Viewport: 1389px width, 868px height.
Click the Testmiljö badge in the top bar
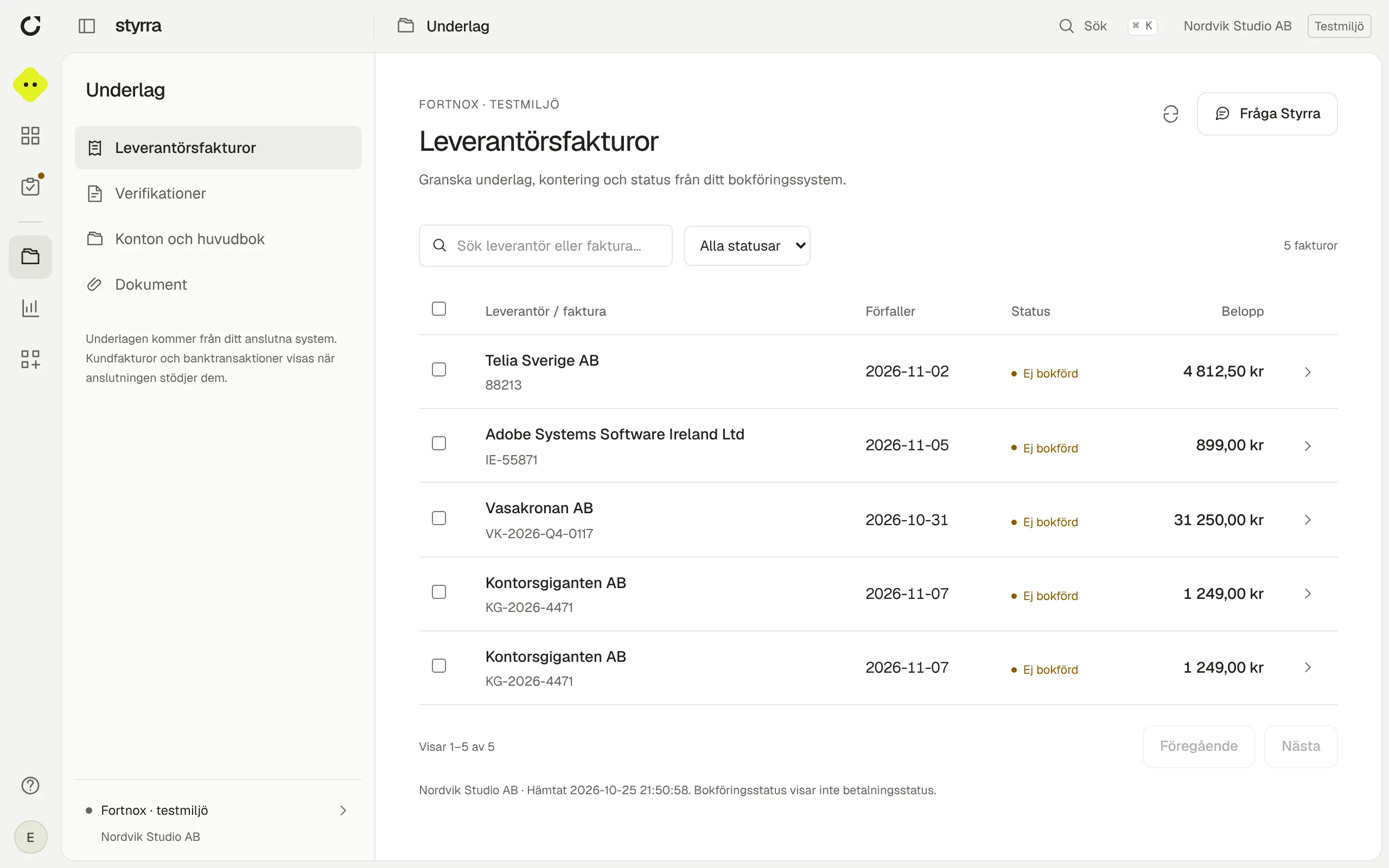[1339, 26]
